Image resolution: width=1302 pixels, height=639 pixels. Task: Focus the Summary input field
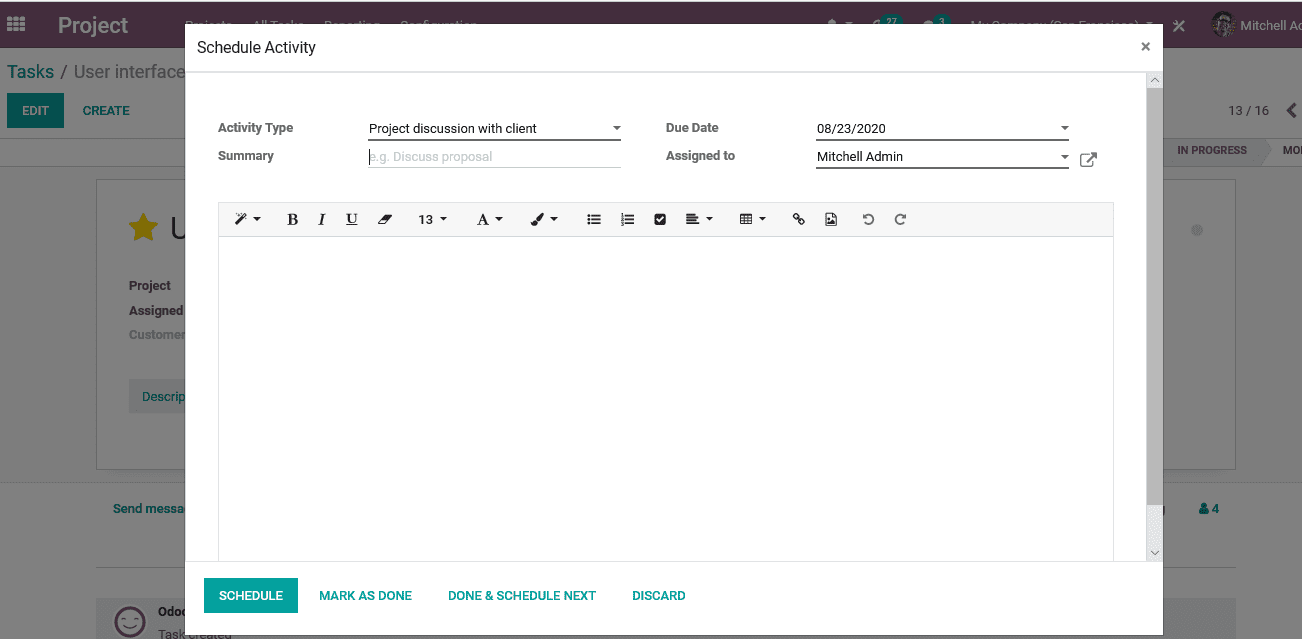pos(494,156)
